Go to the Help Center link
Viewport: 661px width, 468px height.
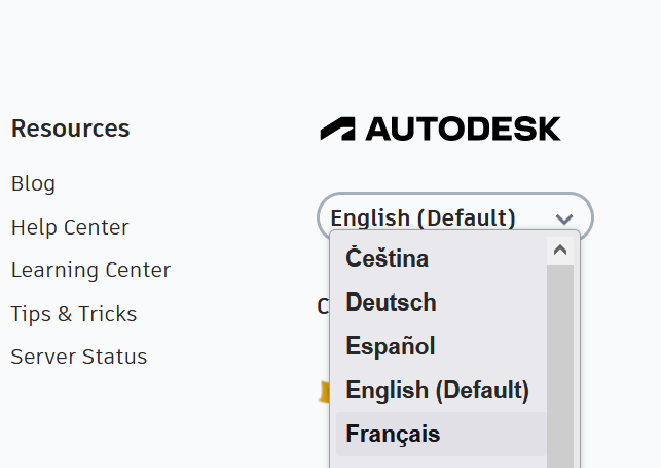click(70, 228)
